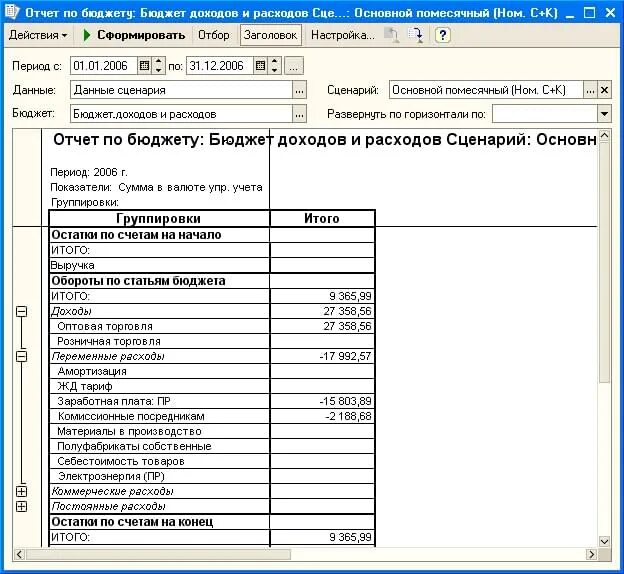Collapse the Доходы group
624x574 pixels.
pos(21,311)
